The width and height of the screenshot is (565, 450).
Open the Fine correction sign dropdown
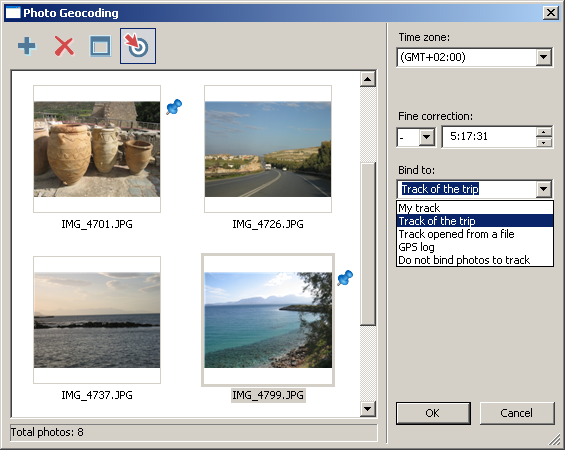click(x=427, y=137)
